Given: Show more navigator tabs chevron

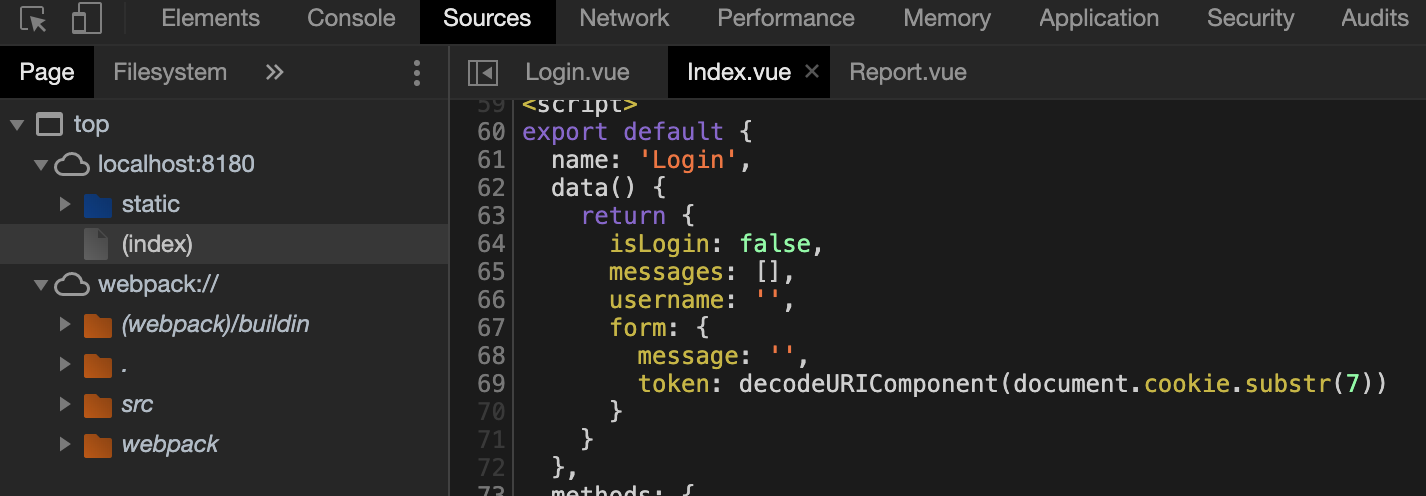Looking at the screenshot, I should pyautogui.click(x=274, y=72).
